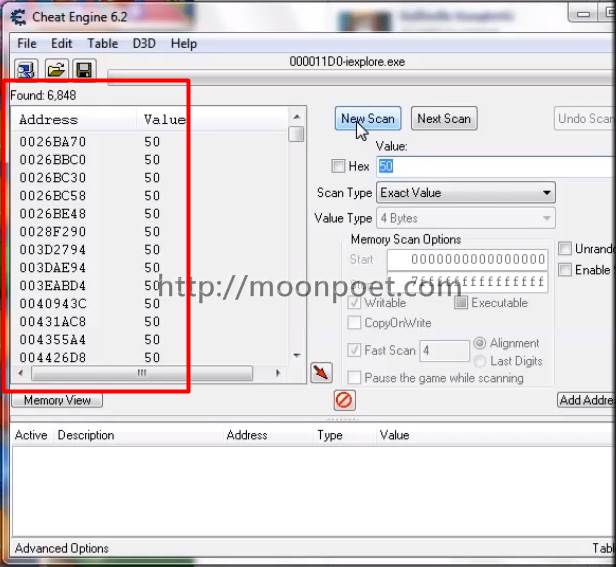Toggle the CopyOnWrite checkbox
Image resolution: width=616 pixels, height=567 pixels.
354,323
